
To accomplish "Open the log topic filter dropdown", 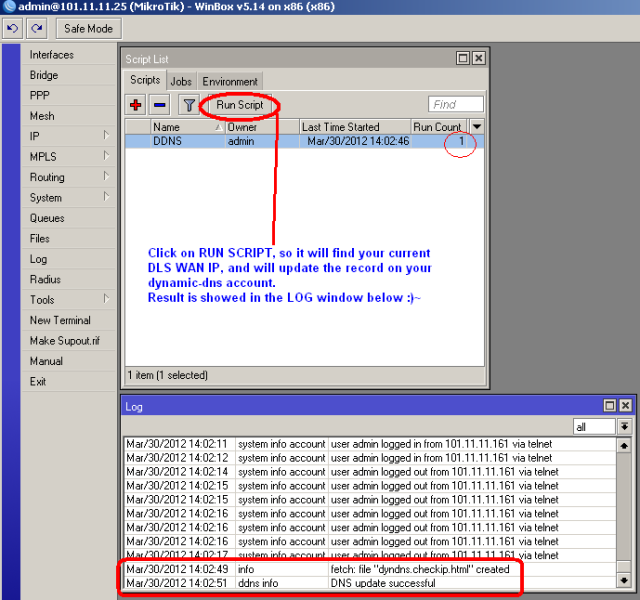I will point(624,426).
